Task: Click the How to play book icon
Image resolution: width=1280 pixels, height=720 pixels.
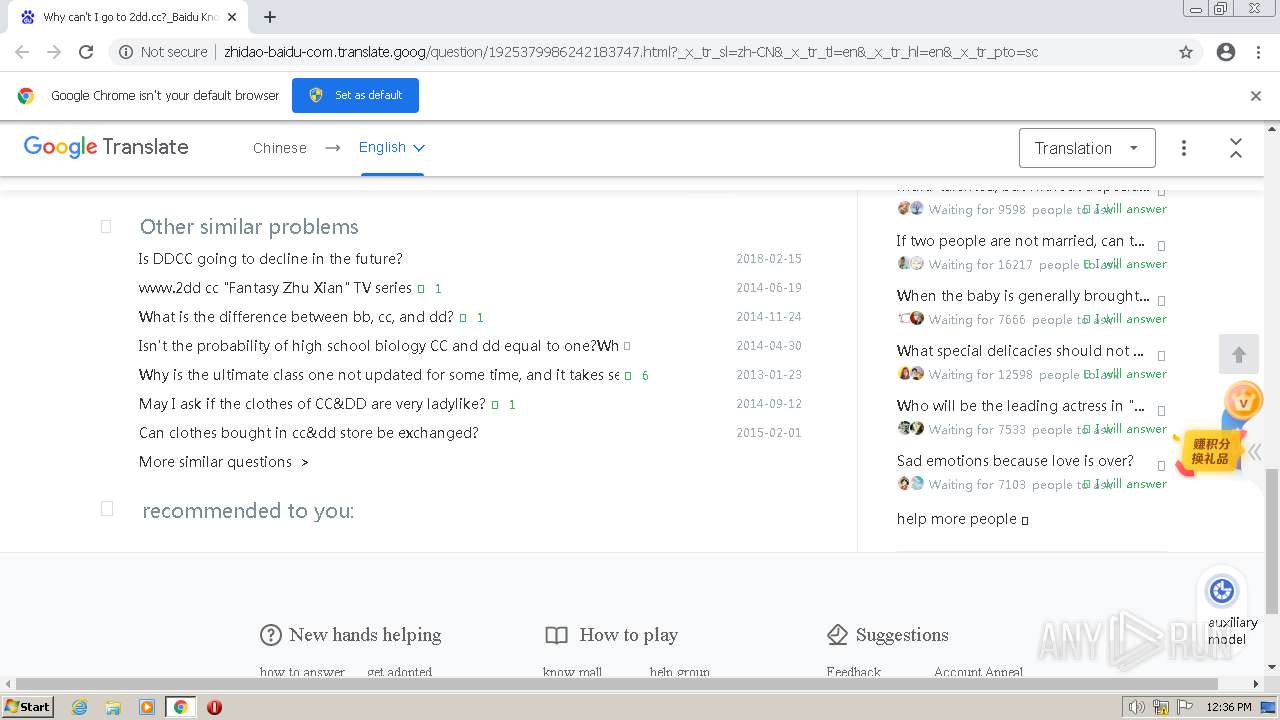Action: [556, 635]
